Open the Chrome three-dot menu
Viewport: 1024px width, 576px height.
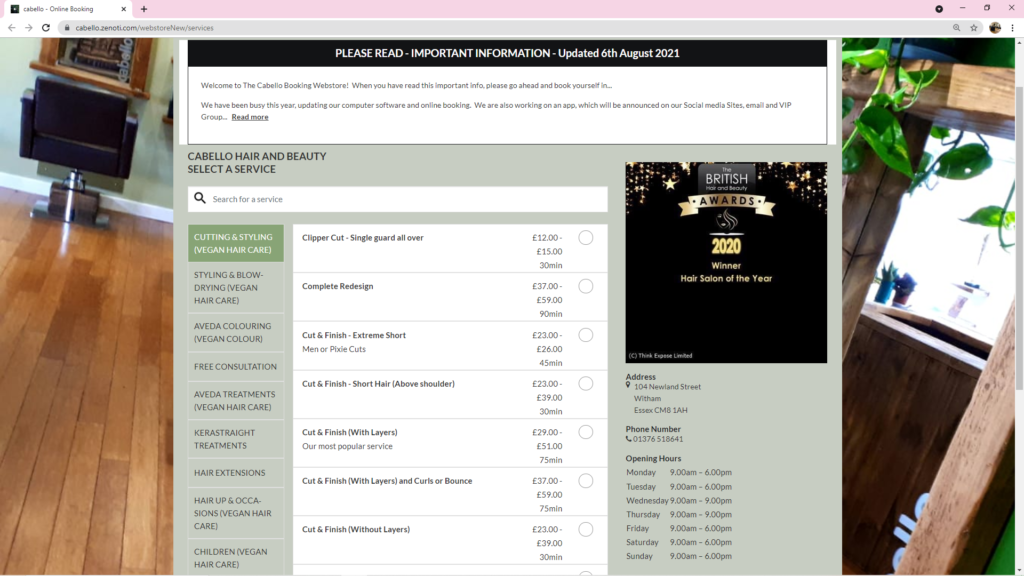point(1012,27)
